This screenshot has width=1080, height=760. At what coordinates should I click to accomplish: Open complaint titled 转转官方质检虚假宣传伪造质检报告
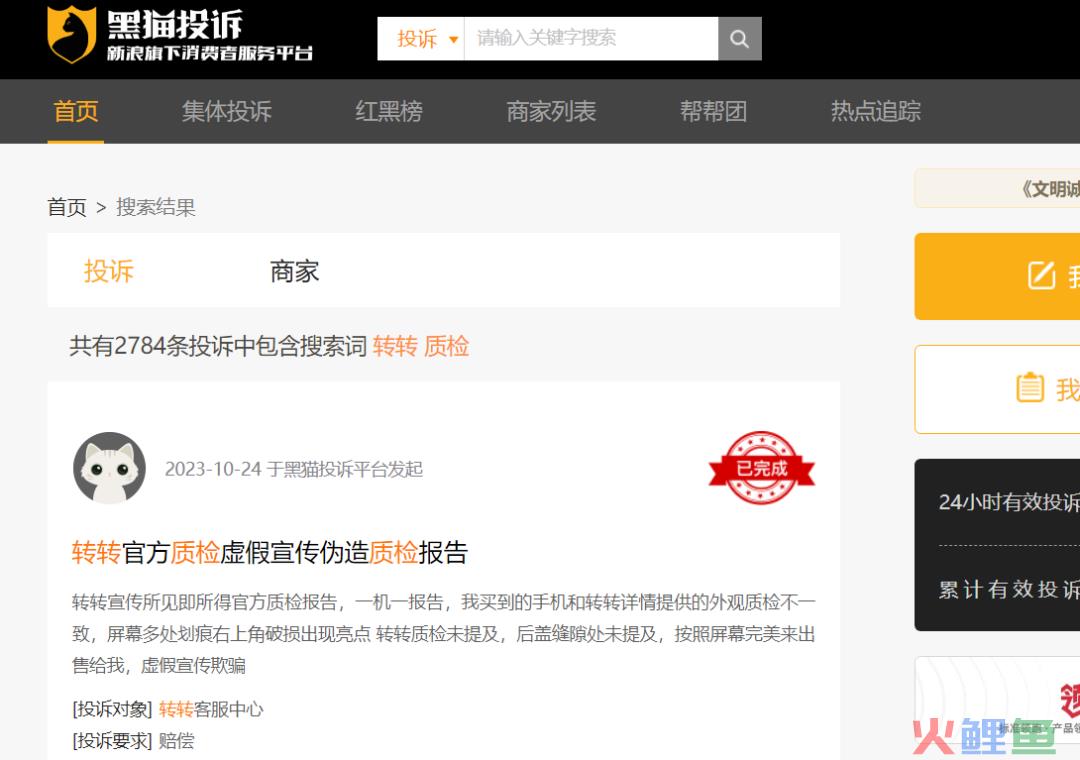270,553
